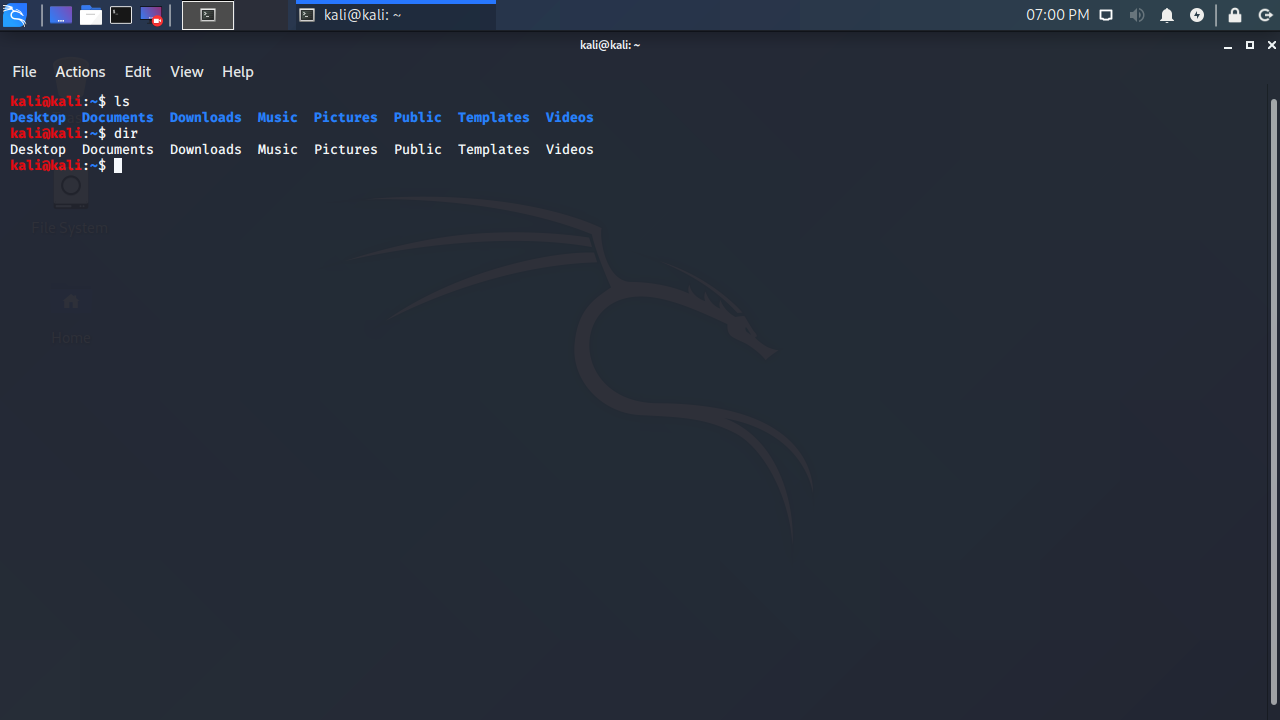The image size is (1280, 720).
Task: Open the Help menu
Action: pyautogui.click(x=237, y=71)
